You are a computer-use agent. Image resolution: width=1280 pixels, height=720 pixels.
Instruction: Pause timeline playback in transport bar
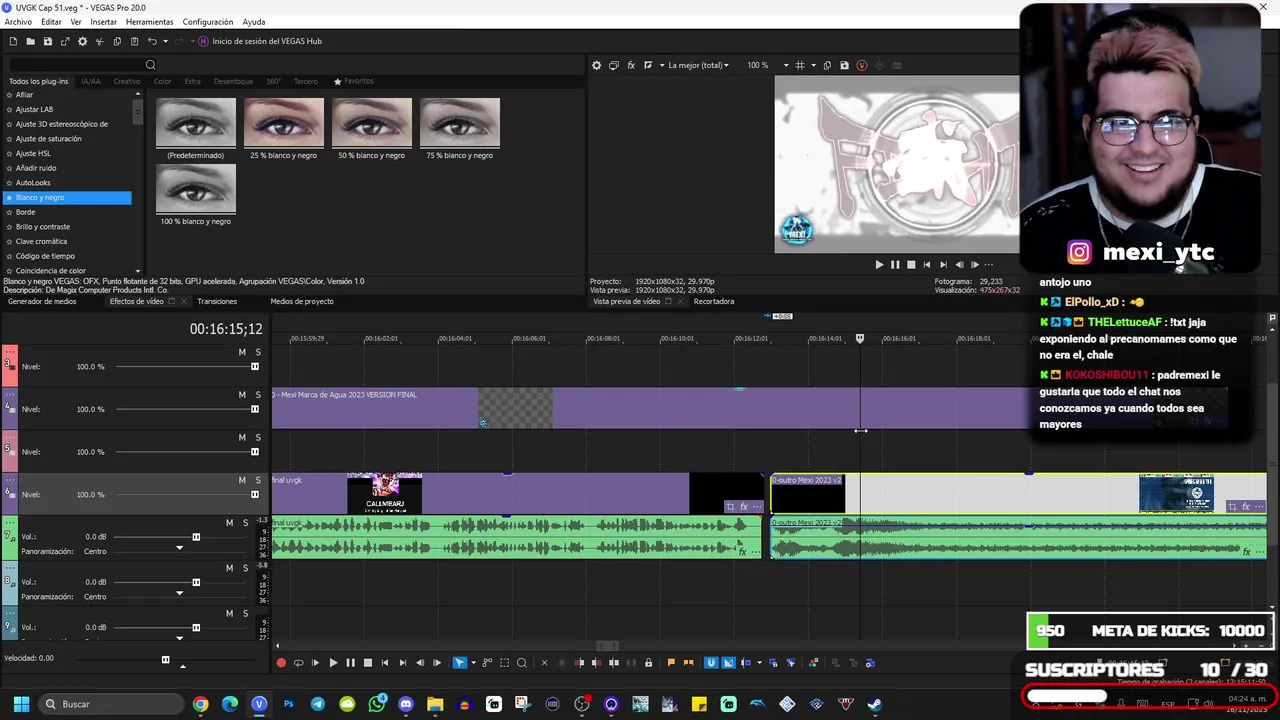(350, 662)
